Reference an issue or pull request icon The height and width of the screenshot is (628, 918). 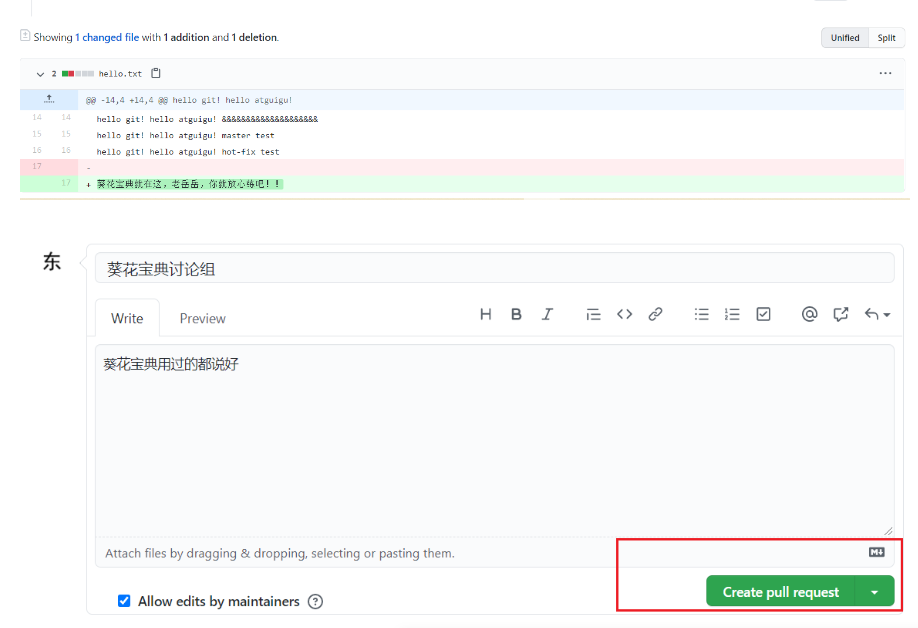(x=841, y=314)
